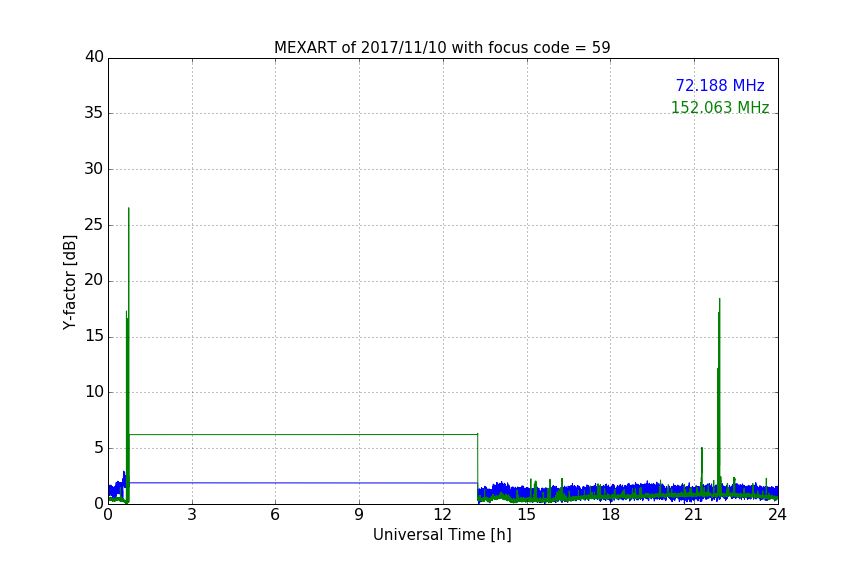Click the y-axis tick label '5'
This screenshot has height=576, width=864.
[x=99, y=448]
